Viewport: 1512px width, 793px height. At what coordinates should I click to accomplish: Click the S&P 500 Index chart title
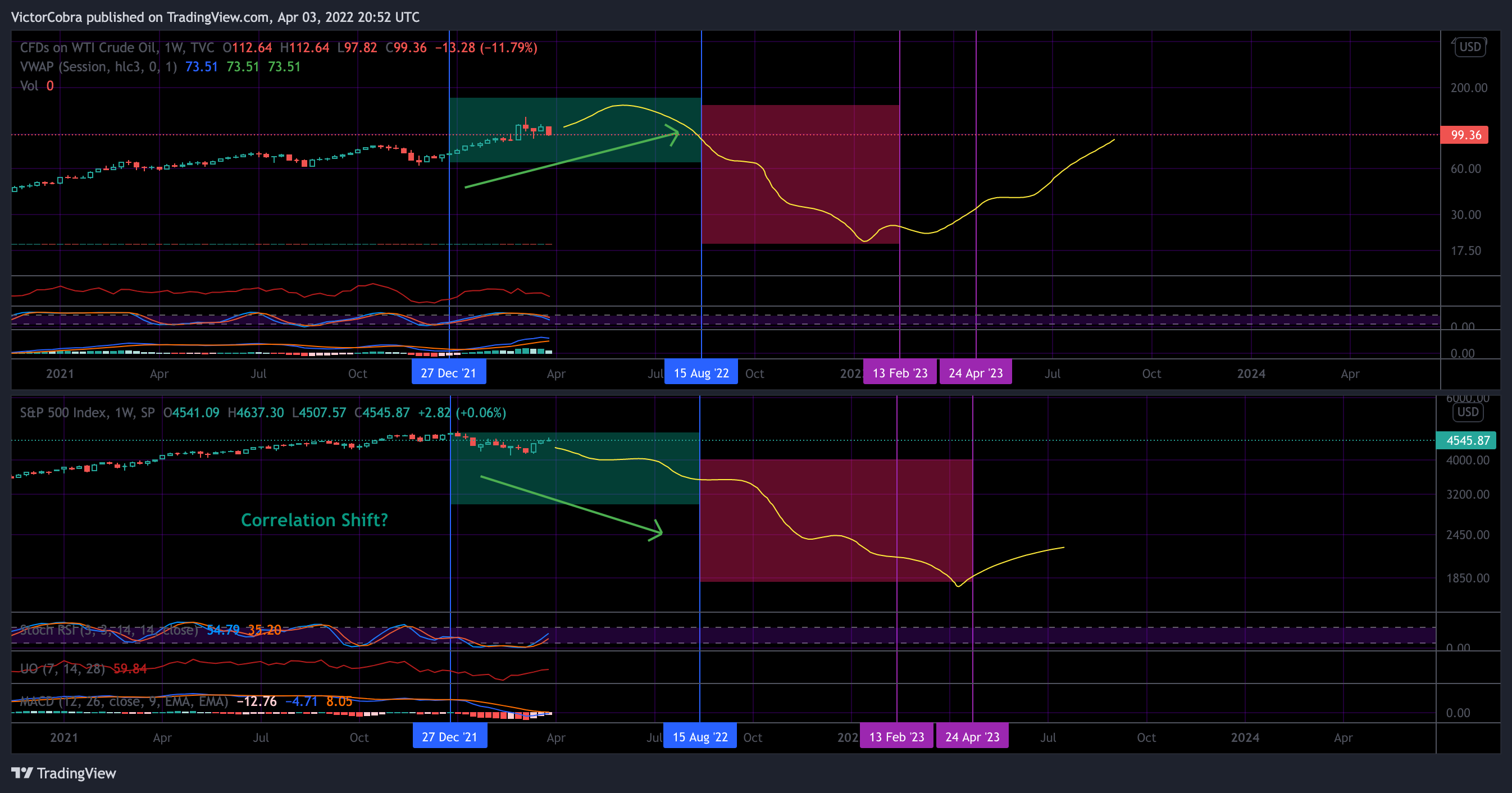coord(88,413)
